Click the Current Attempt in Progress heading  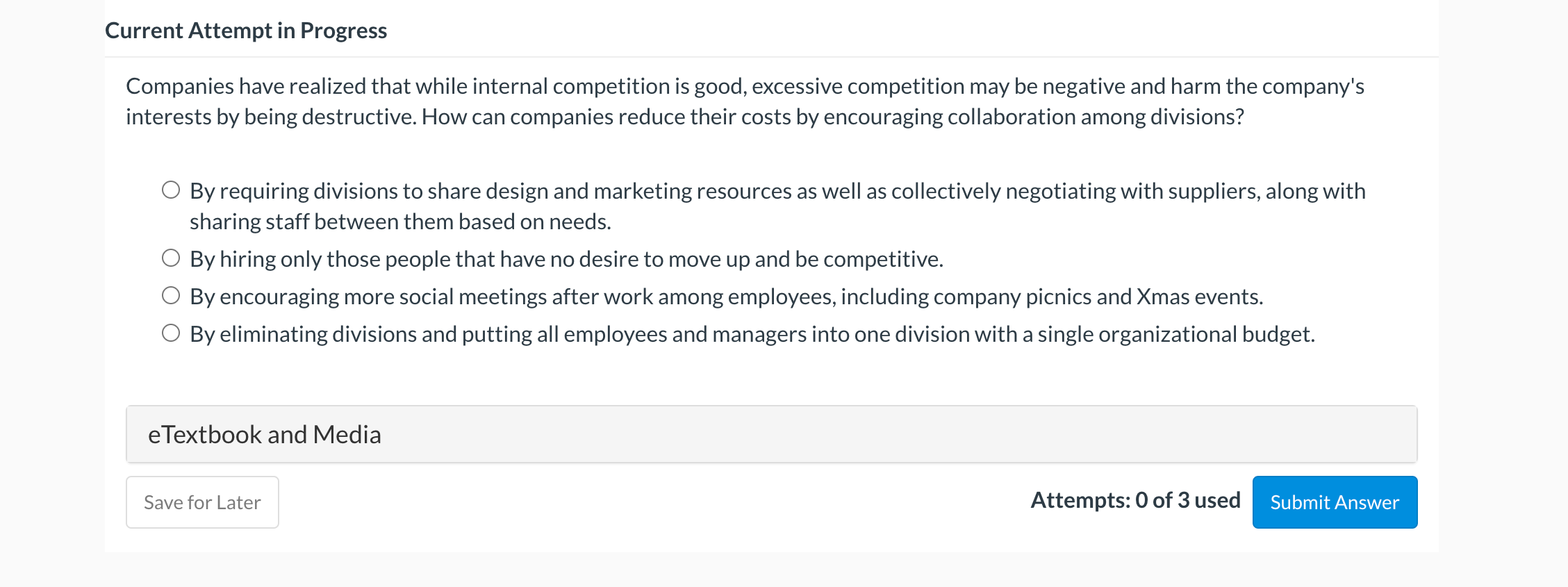[x=247, y=30]
